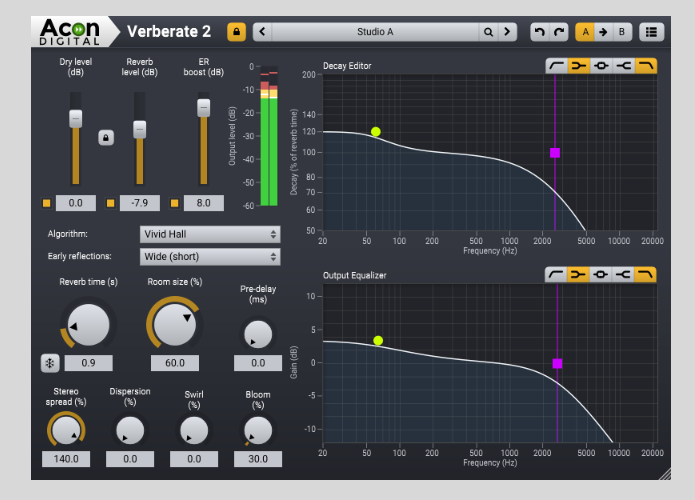695x500 pixels.
Task: Click the undo arrow button
Action: click(539, 32)
